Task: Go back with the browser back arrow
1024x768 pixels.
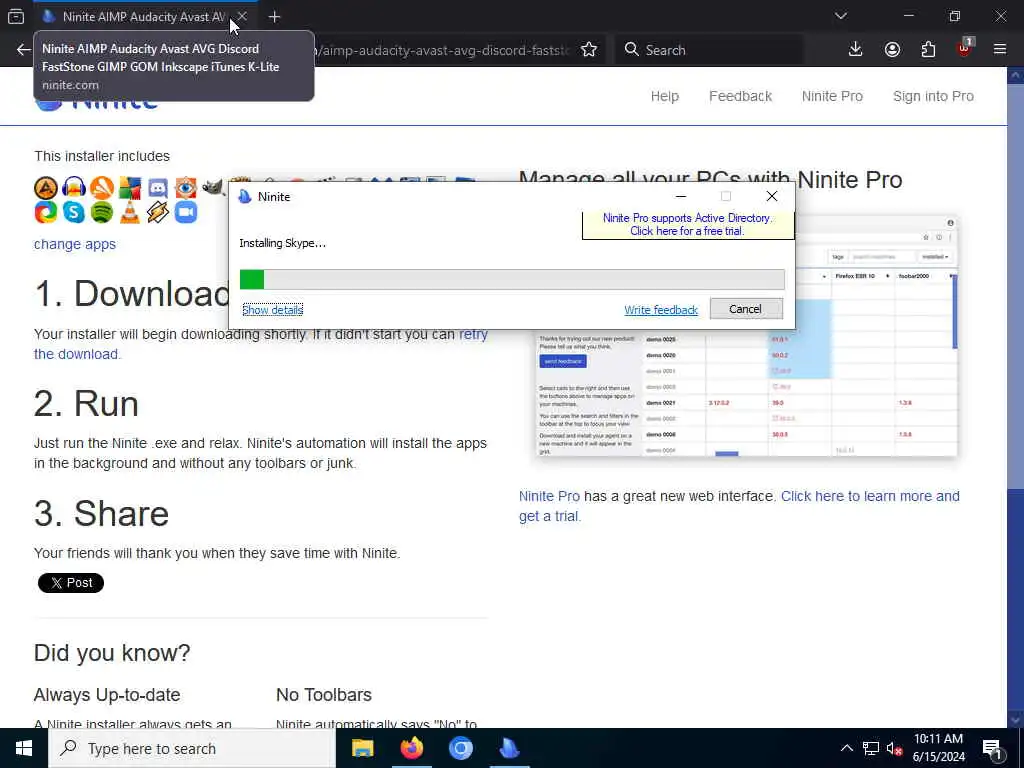Action: pos(24,50)
